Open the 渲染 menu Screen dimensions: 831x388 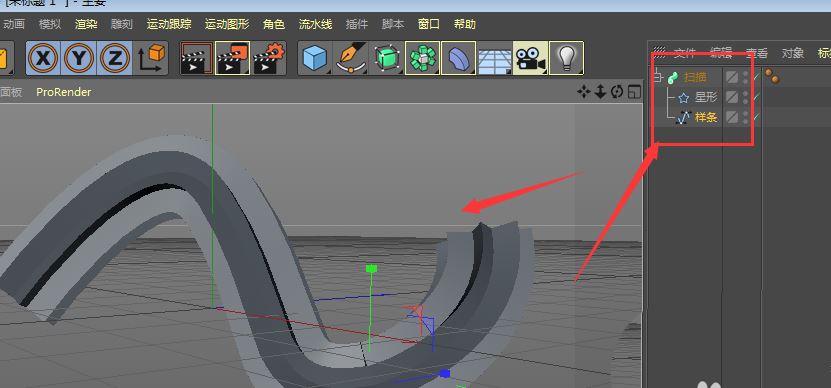(86, 24)
